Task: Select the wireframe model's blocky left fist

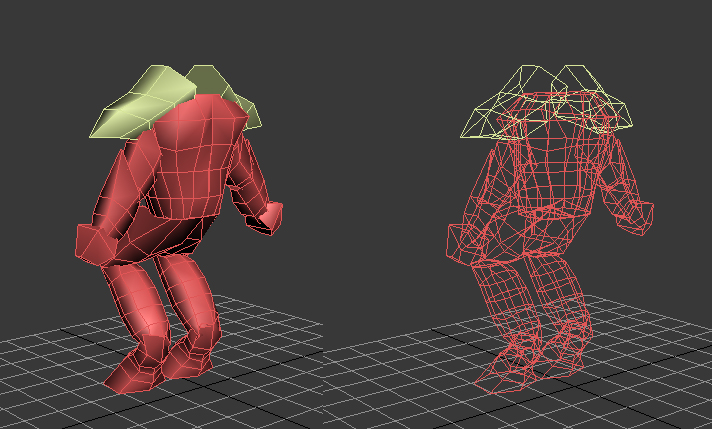Action: [465, 245]
